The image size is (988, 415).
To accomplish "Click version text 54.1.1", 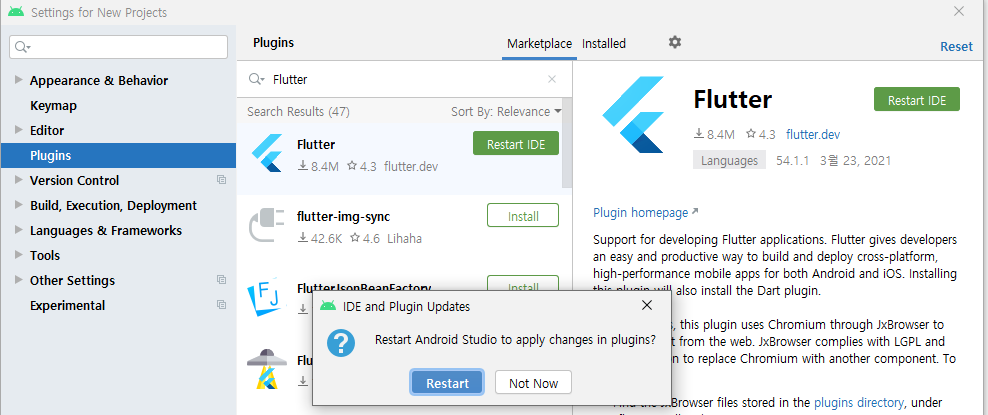I will click(x=792, y=161).
